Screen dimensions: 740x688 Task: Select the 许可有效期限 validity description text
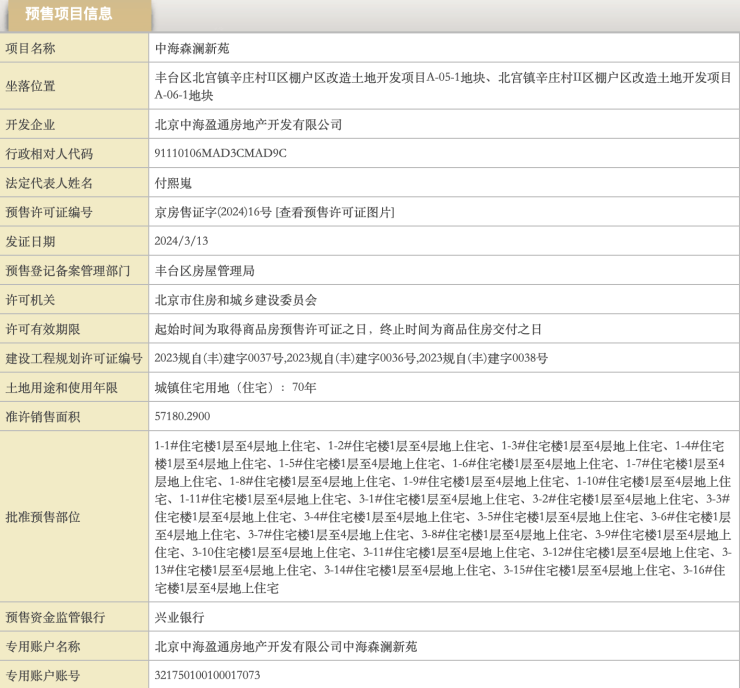348,329
